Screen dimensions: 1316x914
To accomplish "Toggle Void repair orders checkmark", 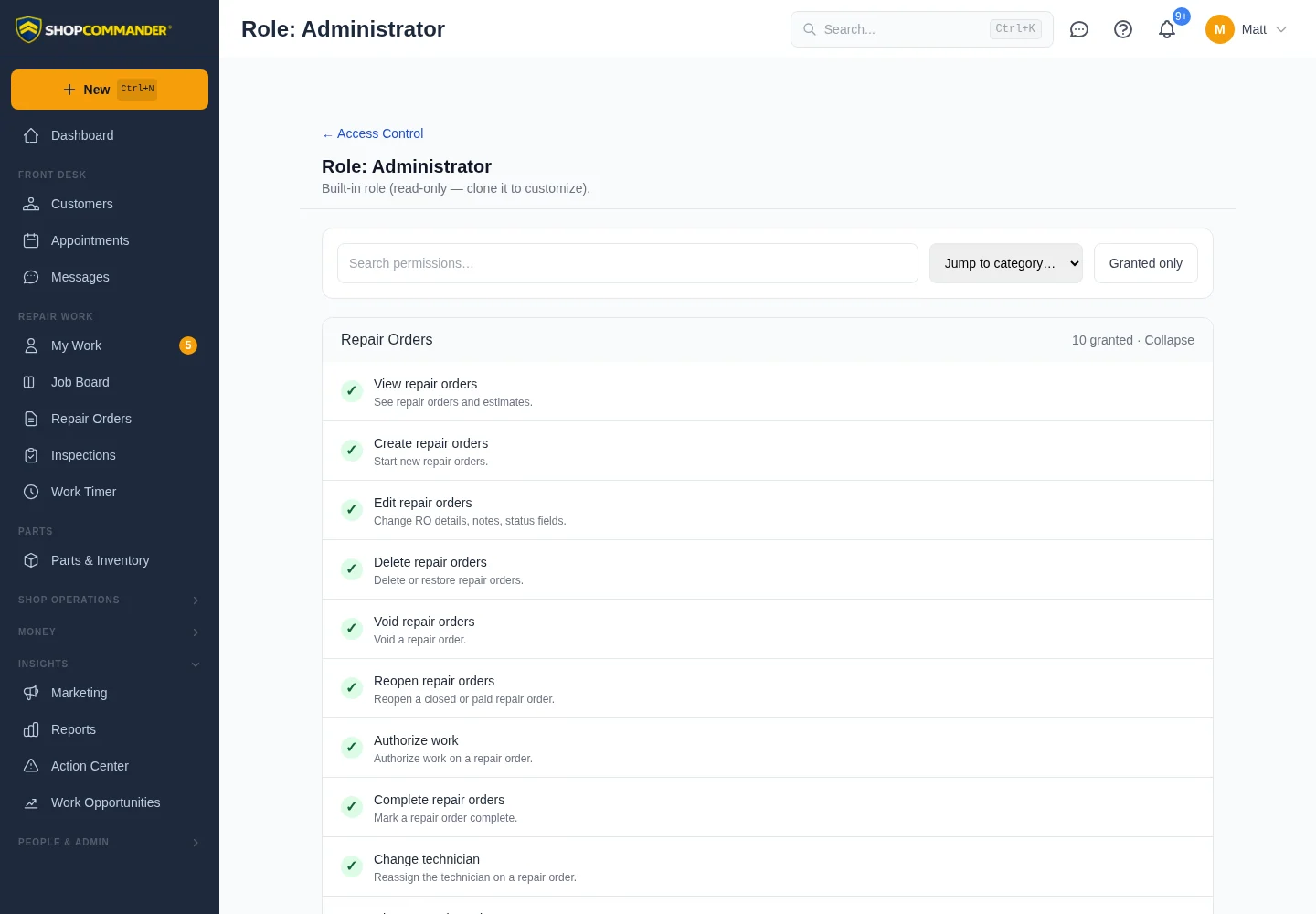I will tap(352, 629).
